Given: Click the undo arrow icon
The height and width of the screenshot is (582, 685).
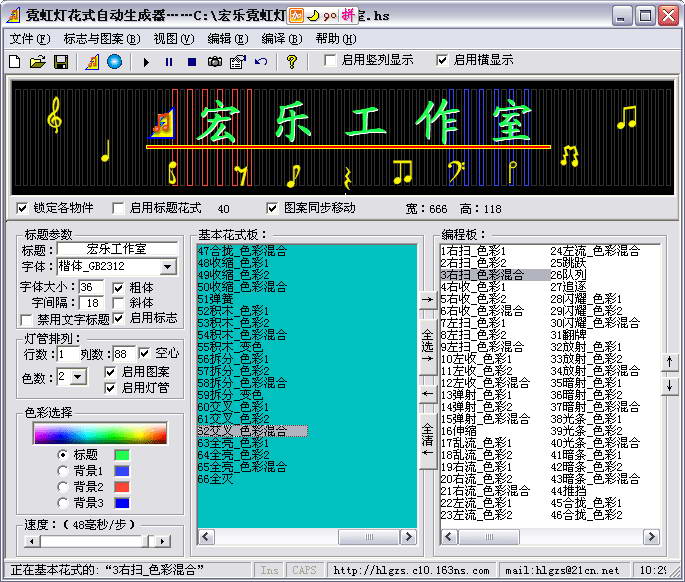Looking at the screenshot, I should pyautogui.click(x=261, y=62).
